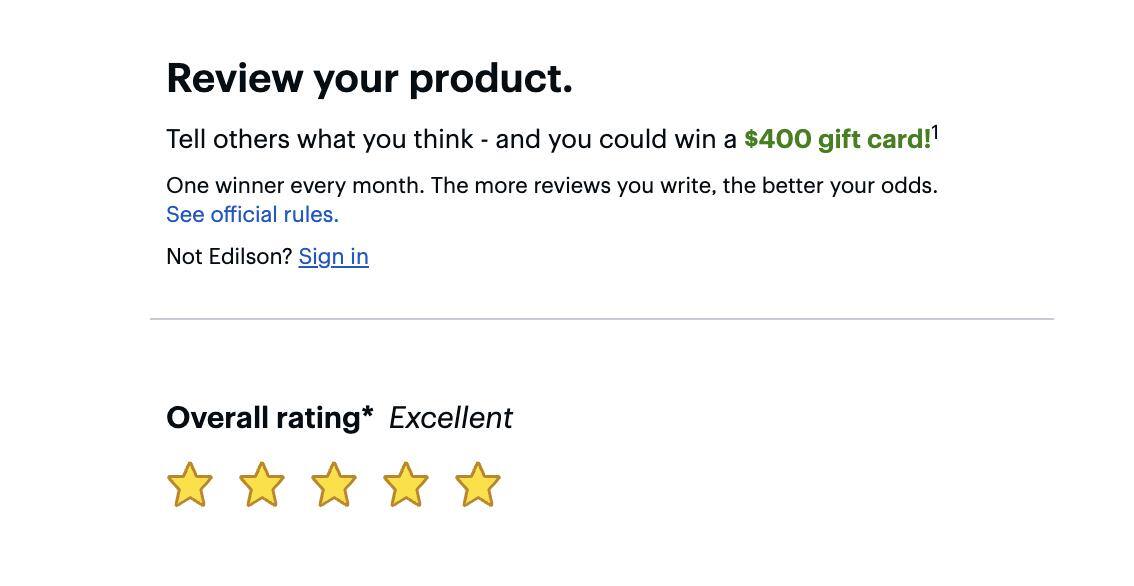Click the Review your product. heading
The image size is (1134, 586).
click(x=369, y=78)
